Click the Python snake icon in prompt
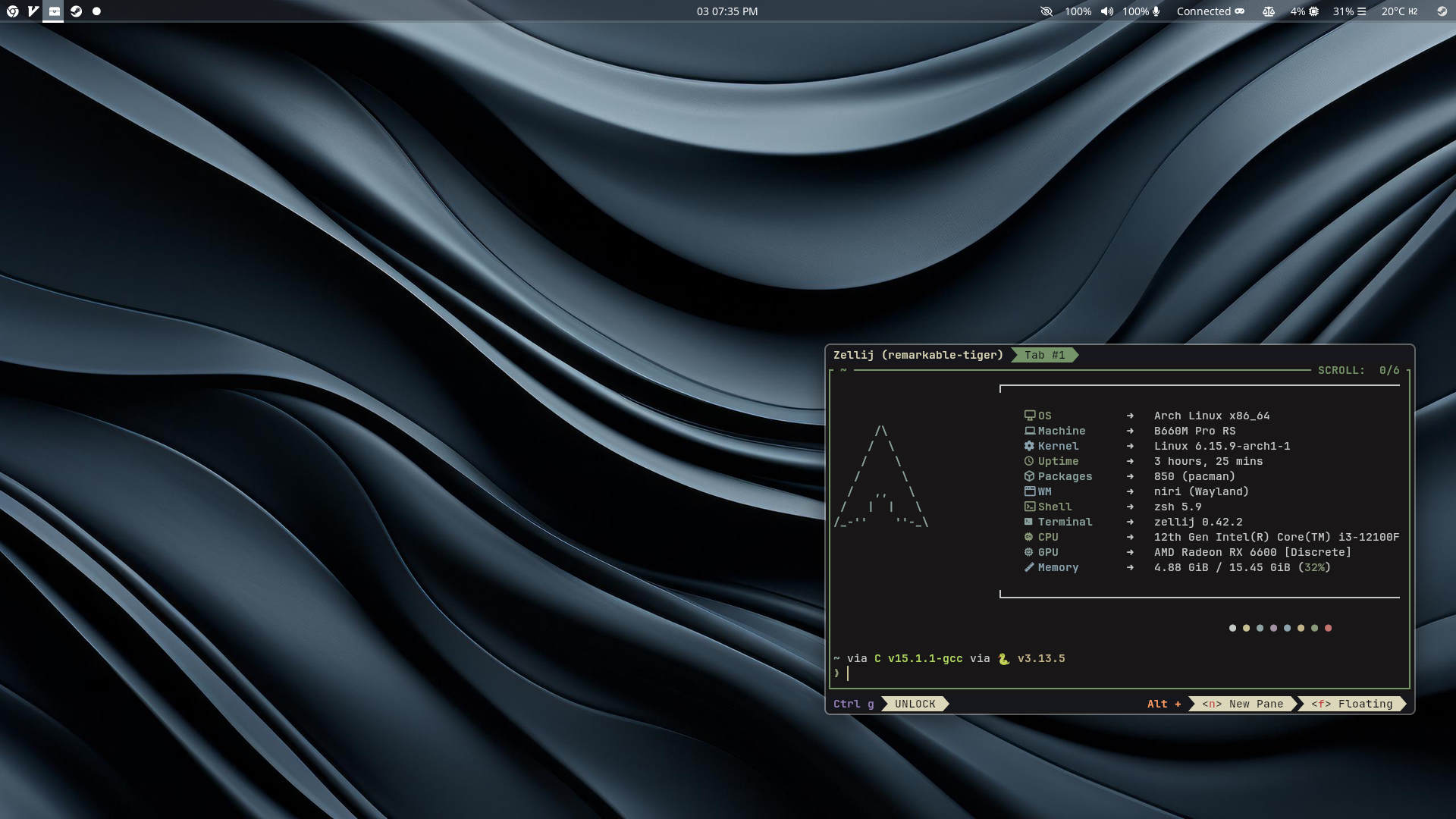This screenshot has height=819, width=1456. (x=1003, y=658)
